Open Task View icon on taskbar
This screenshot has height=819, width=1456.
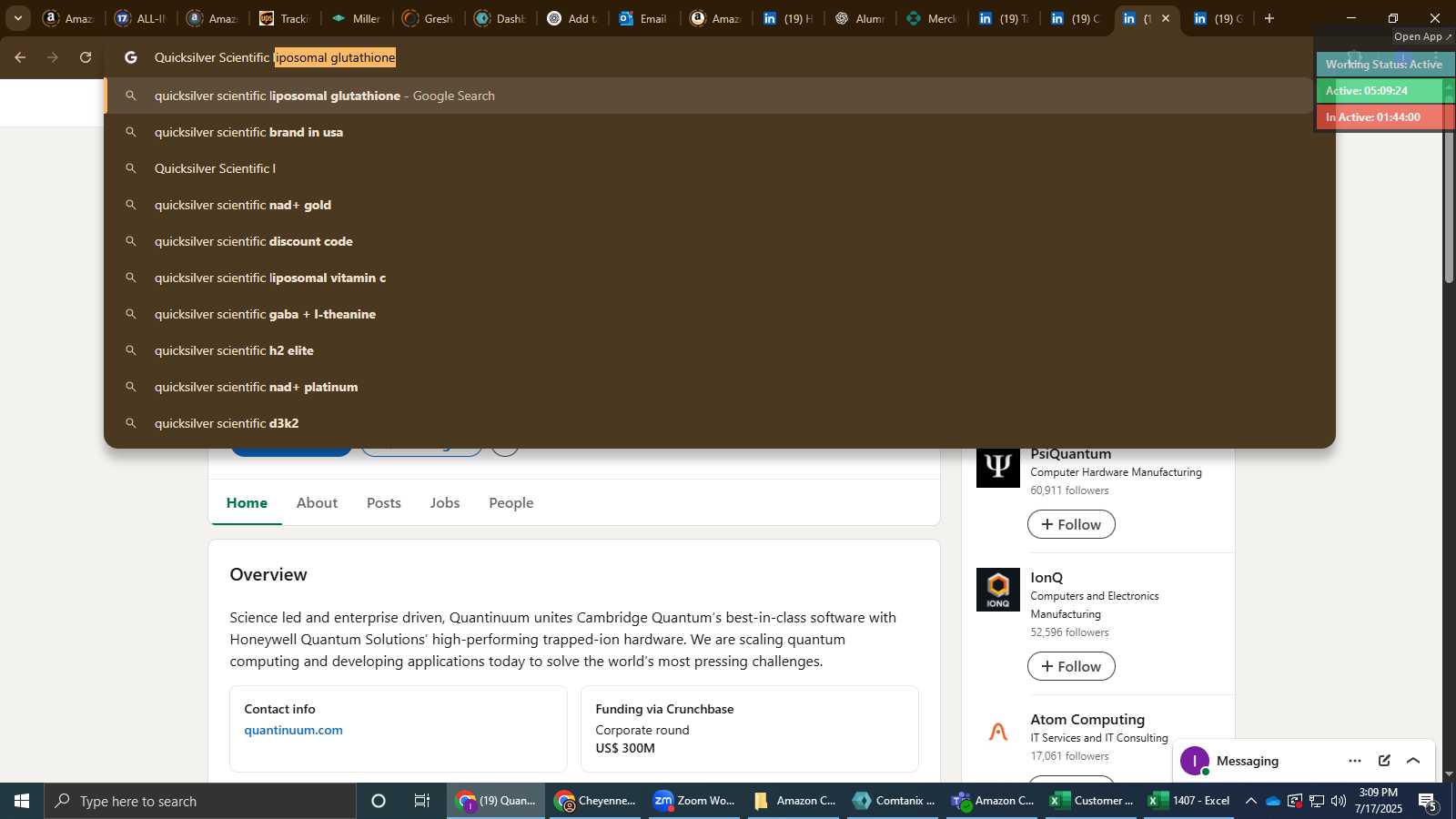[422, 801]
